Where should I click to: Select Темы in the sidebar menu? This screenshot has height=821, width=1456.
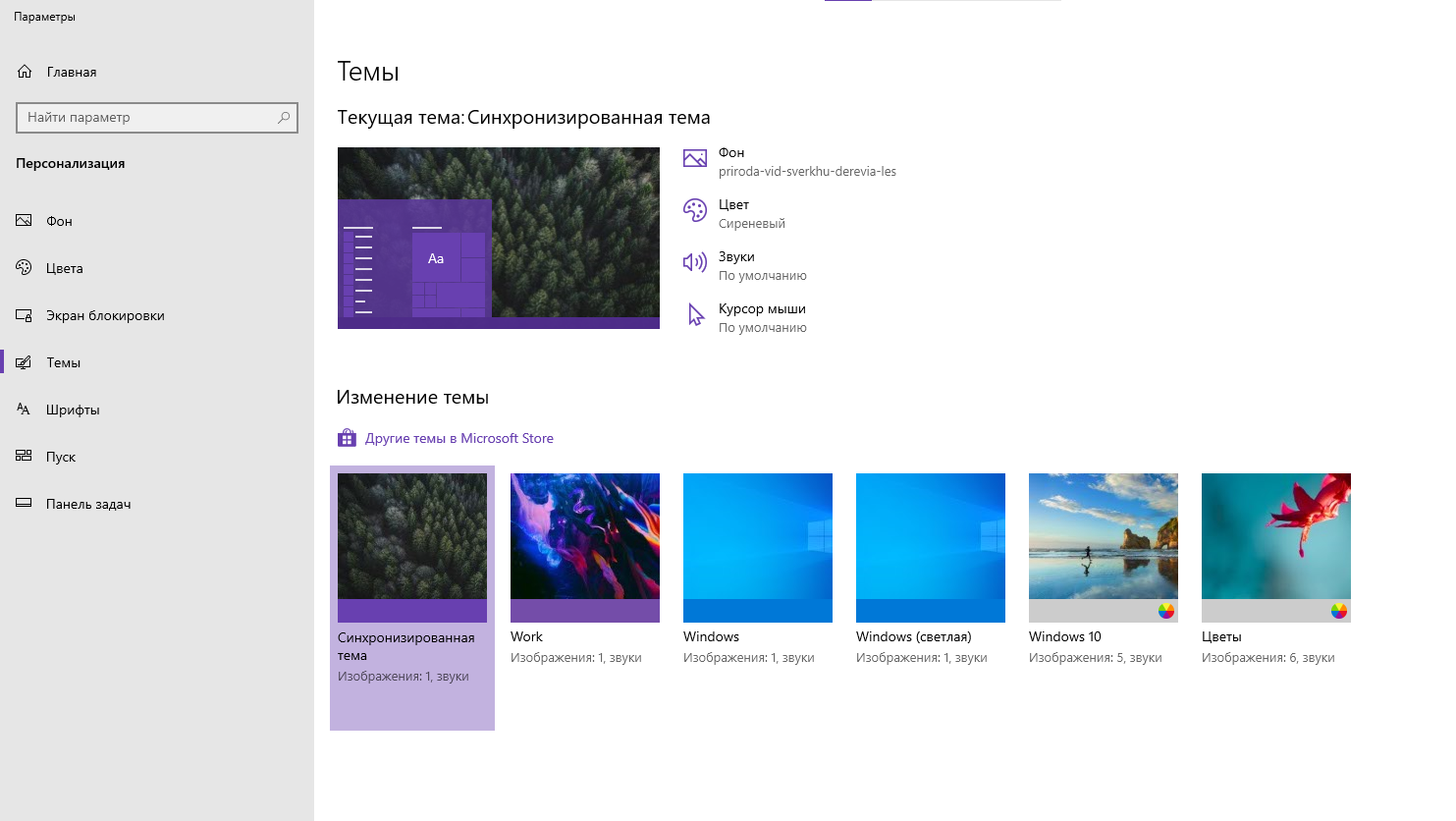pyautogui.click(x=64, y=362)
